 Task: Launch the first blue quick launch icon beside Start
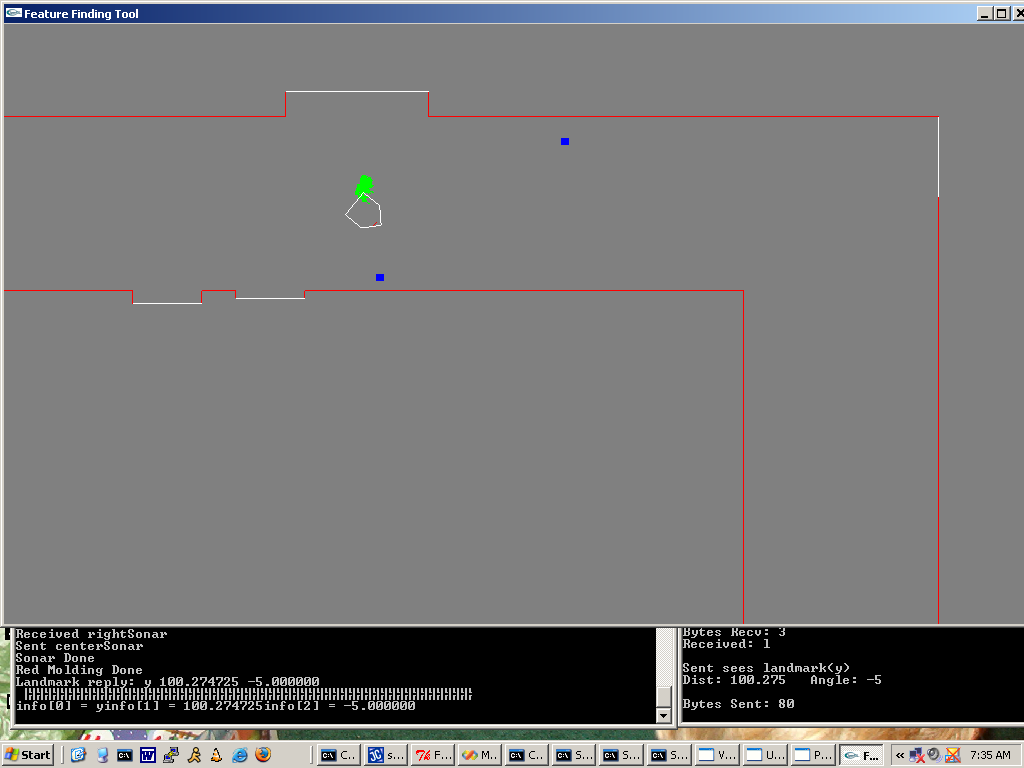[78, 756]
